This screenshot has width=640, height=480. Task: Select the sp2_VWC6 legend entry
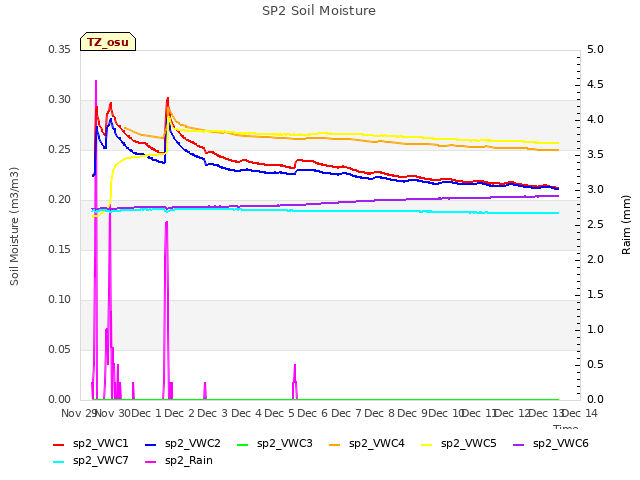tap(551, 444)
